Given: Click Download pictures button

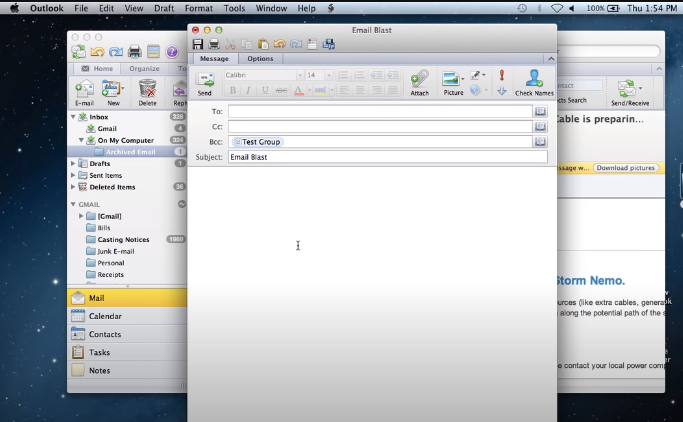Looking at the screenshot, I should click(x=626, y=168).
